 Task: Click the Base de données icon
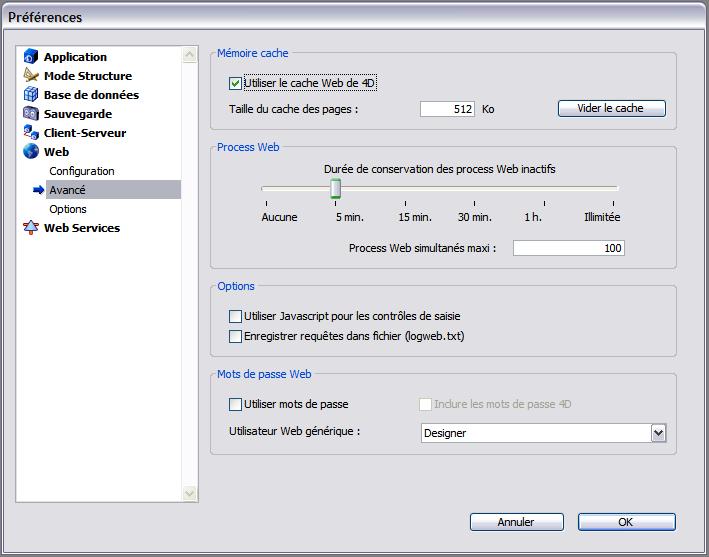coord(30,95)
